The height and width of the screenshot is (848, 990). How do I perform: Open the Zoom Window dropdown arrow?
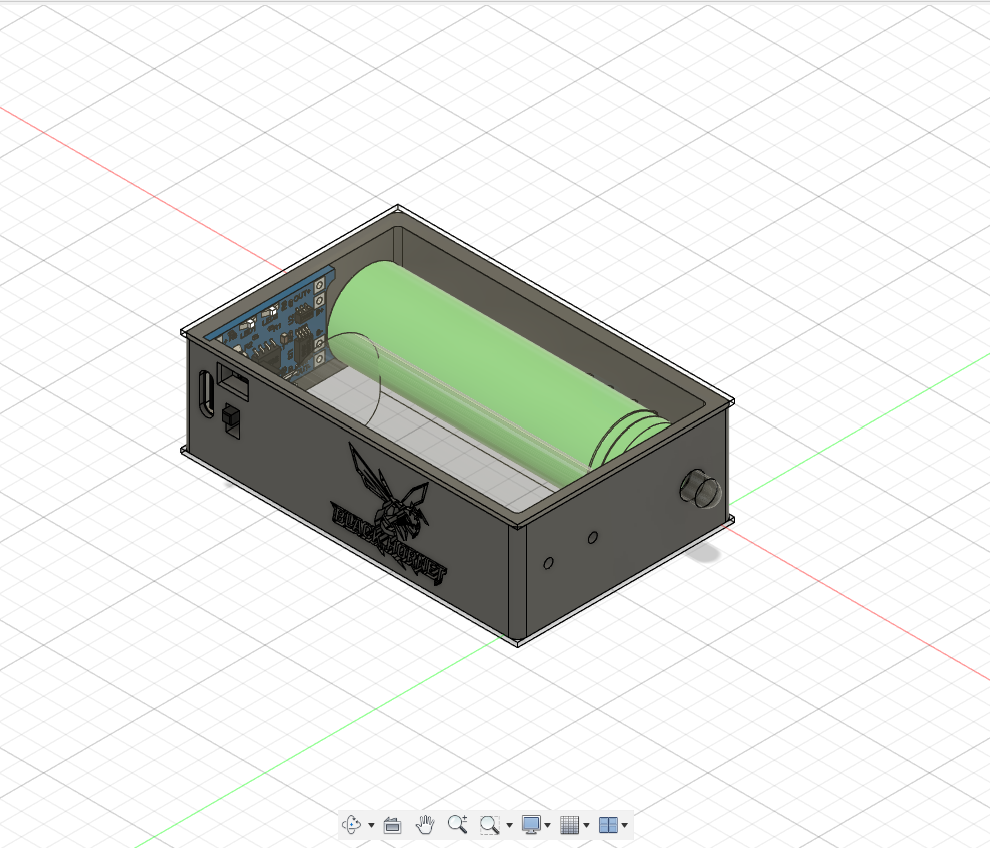click(509, 825)
